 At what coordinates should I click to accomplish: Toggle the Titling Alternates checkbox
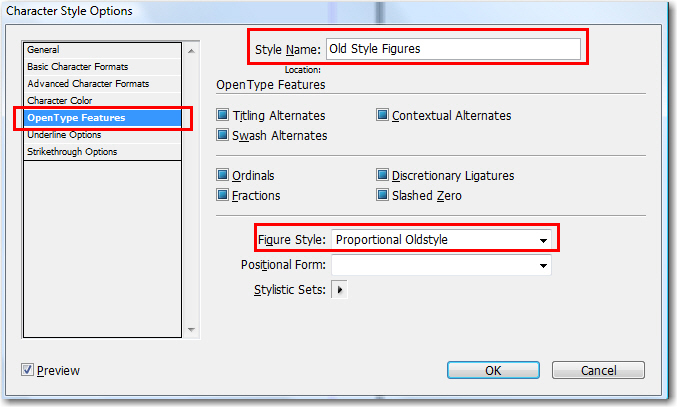tap(222, 115)
